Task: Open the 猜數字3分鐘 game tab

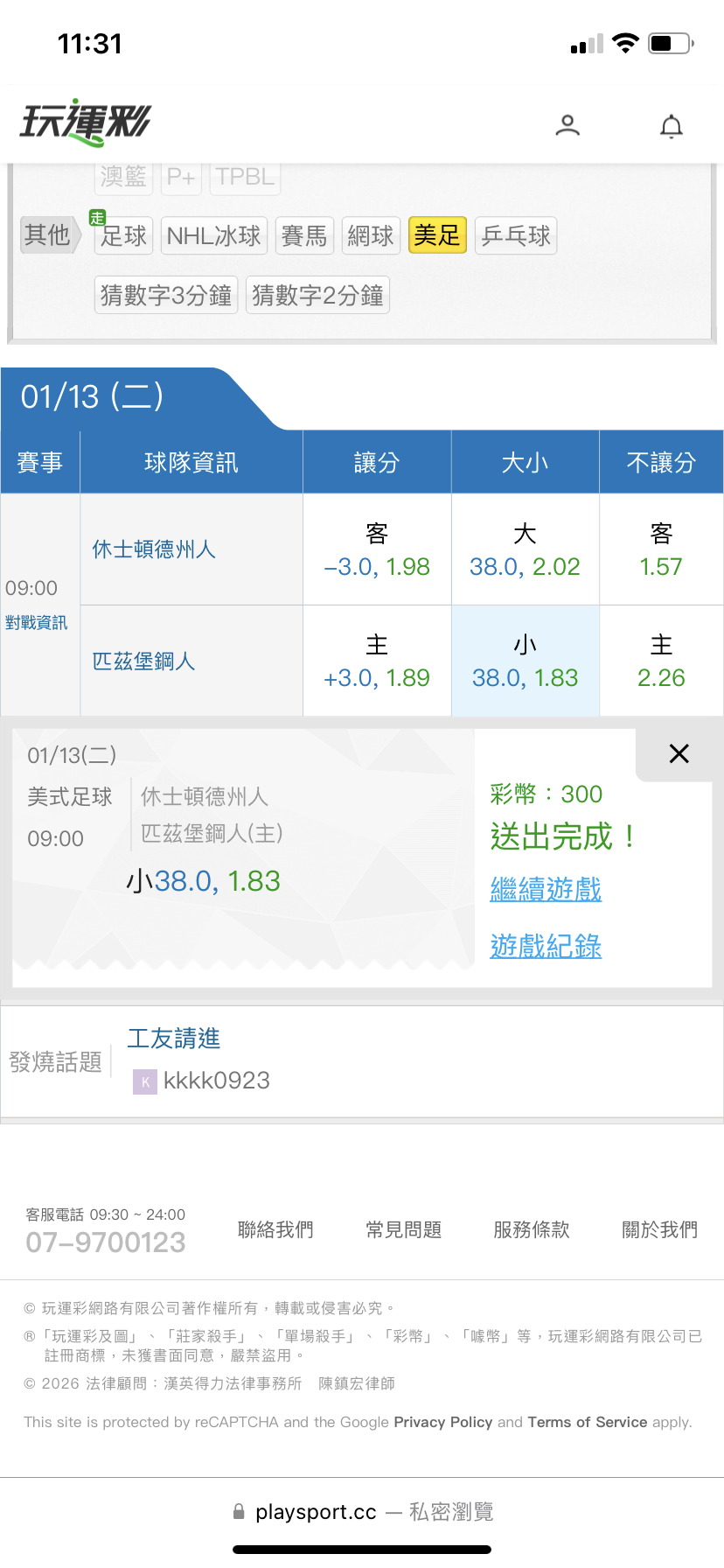Action: click(166, 296)
